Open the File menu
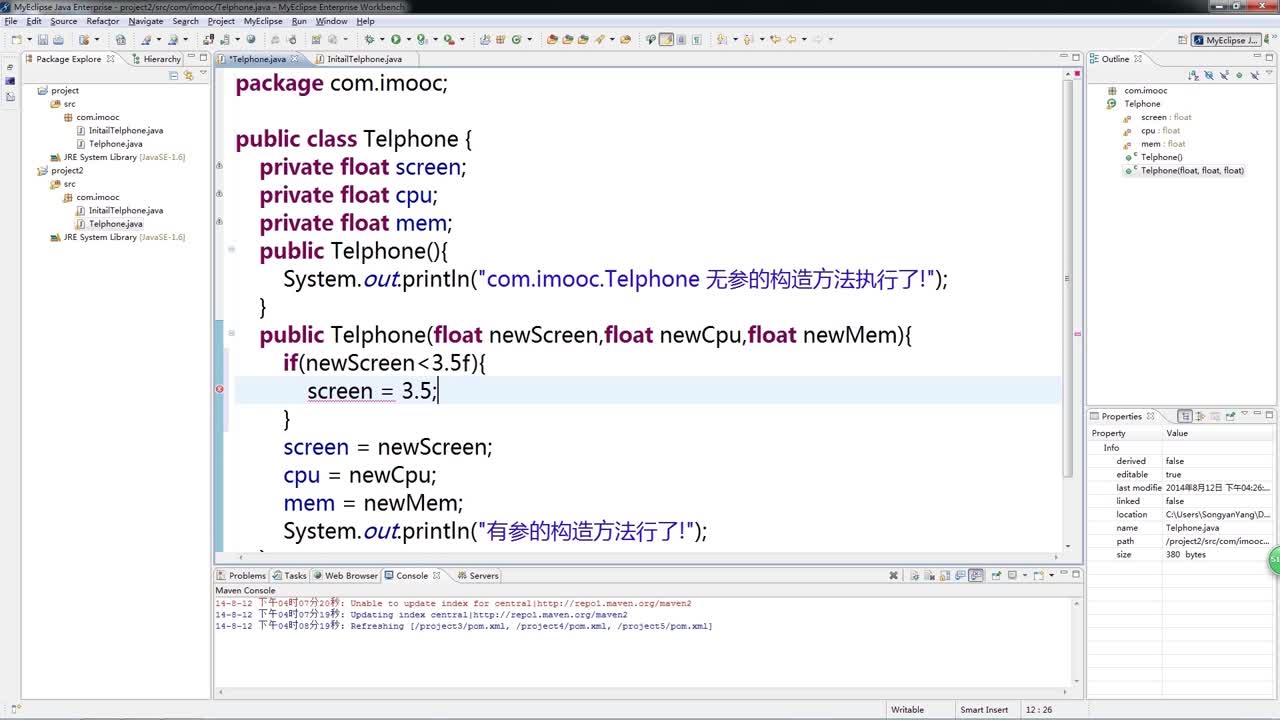 [11, 21]
